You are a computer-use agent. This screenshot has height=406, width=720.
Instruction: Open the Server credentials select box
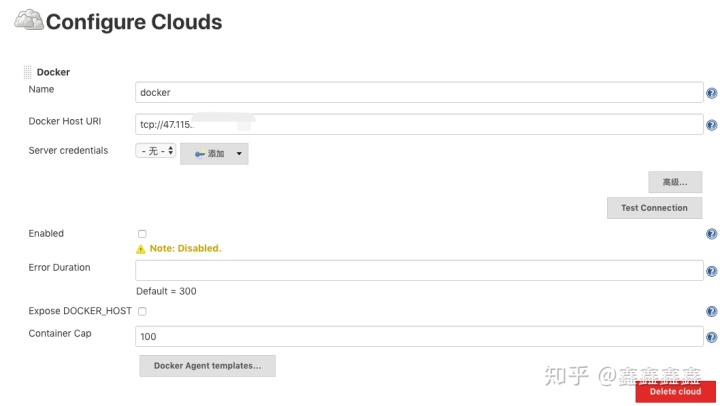click(x=156, y=151)
